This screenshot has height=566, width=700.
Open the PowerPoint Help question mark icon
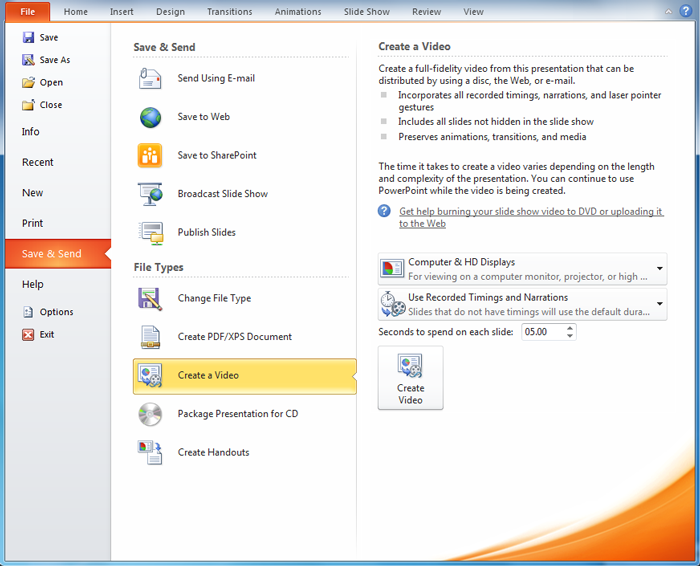point(686,11)
